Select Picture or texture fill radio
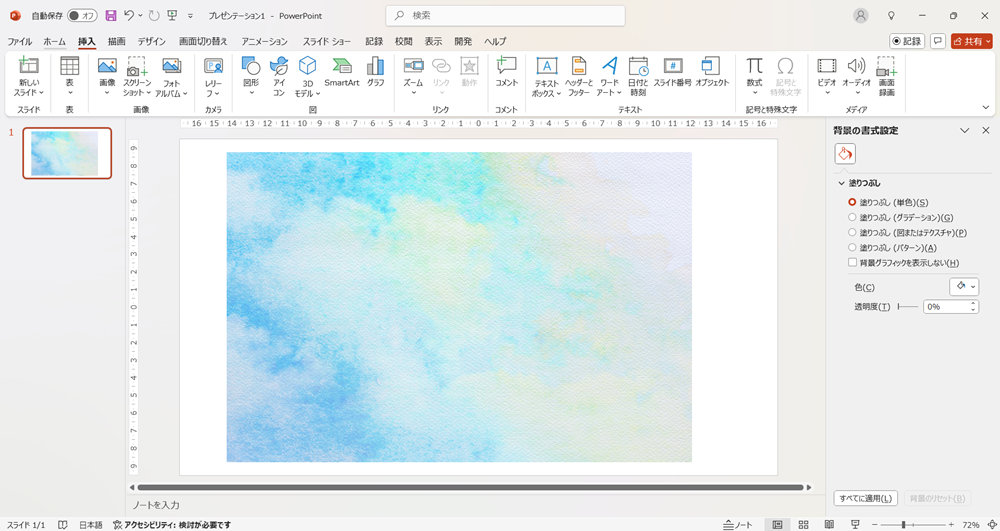Screen dimensions: 1000x531 coord(852,233)
